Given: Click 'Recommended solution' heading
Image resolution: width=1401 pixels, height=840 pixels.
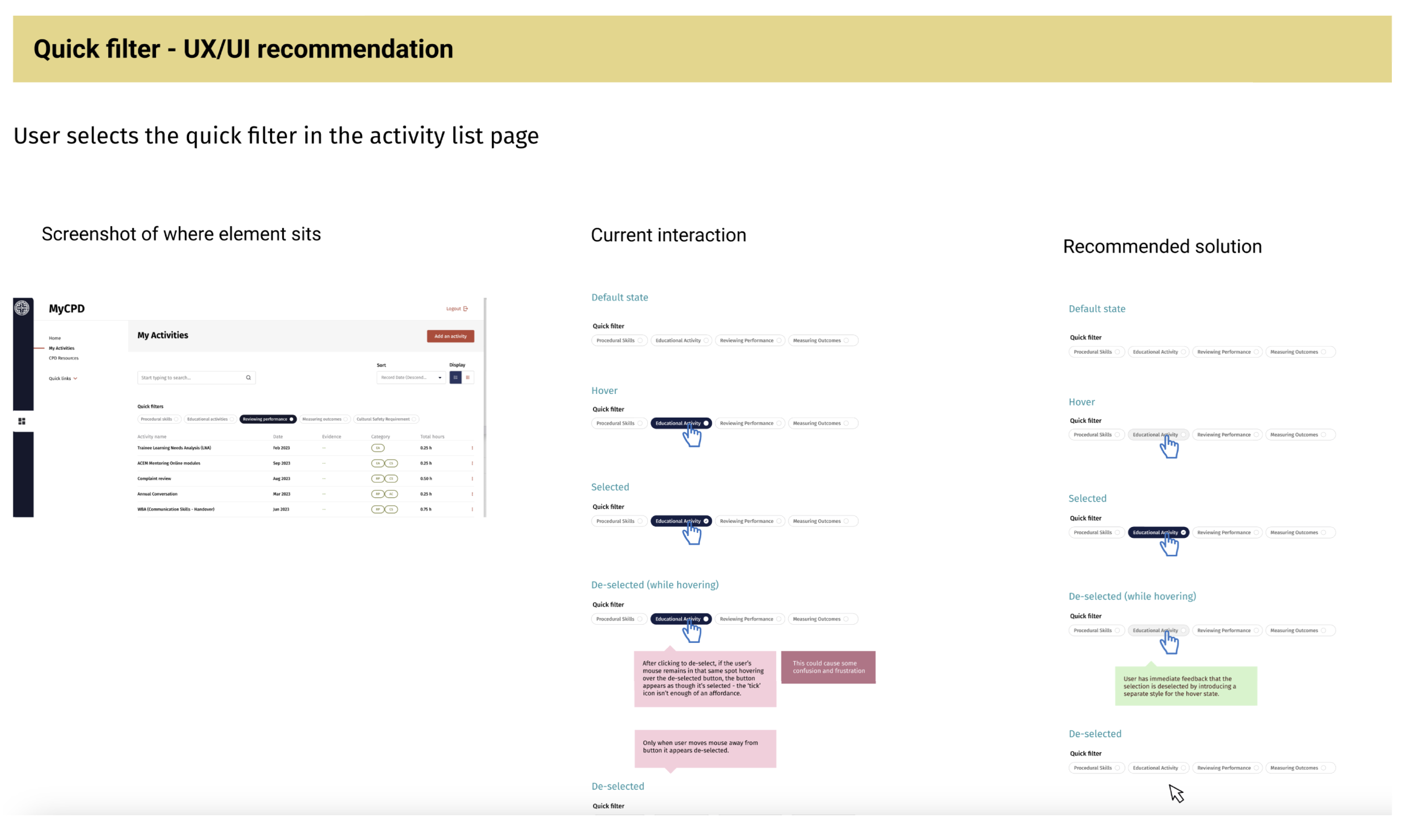Looking at the screenshot, I should (x=1162, y=247).
